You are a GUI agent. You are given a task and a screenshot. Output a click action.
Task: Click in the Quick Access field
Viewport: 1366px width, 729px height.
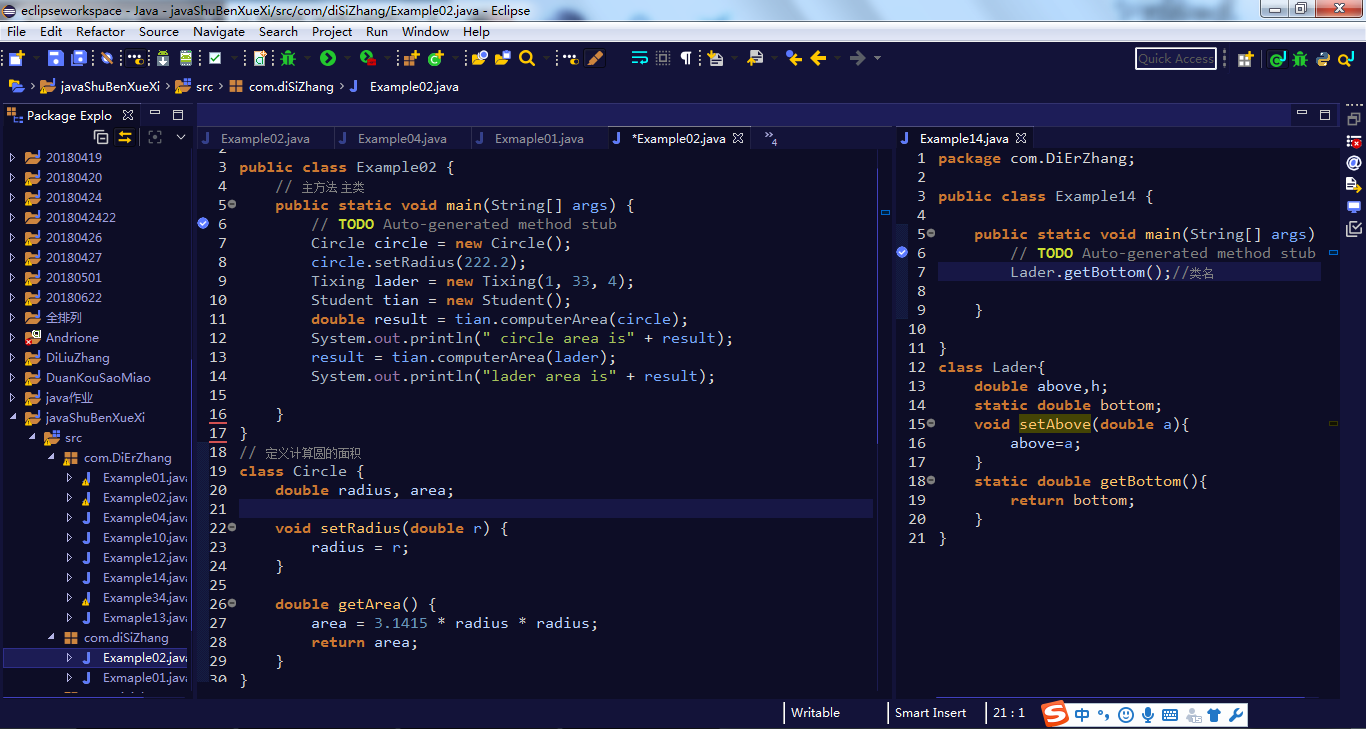point(1176,59)
